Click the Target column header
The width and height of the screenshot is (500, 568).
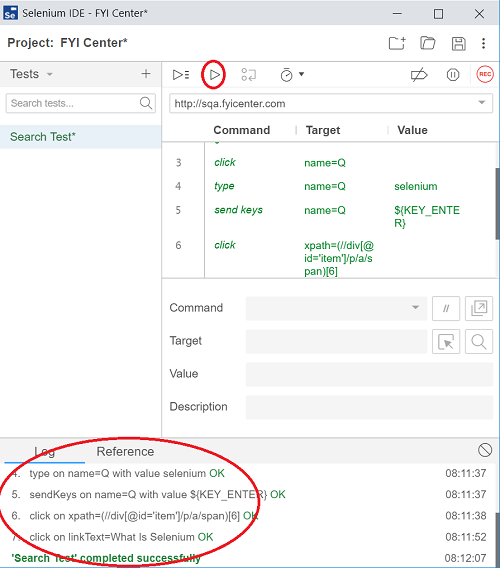click(323, 130)
